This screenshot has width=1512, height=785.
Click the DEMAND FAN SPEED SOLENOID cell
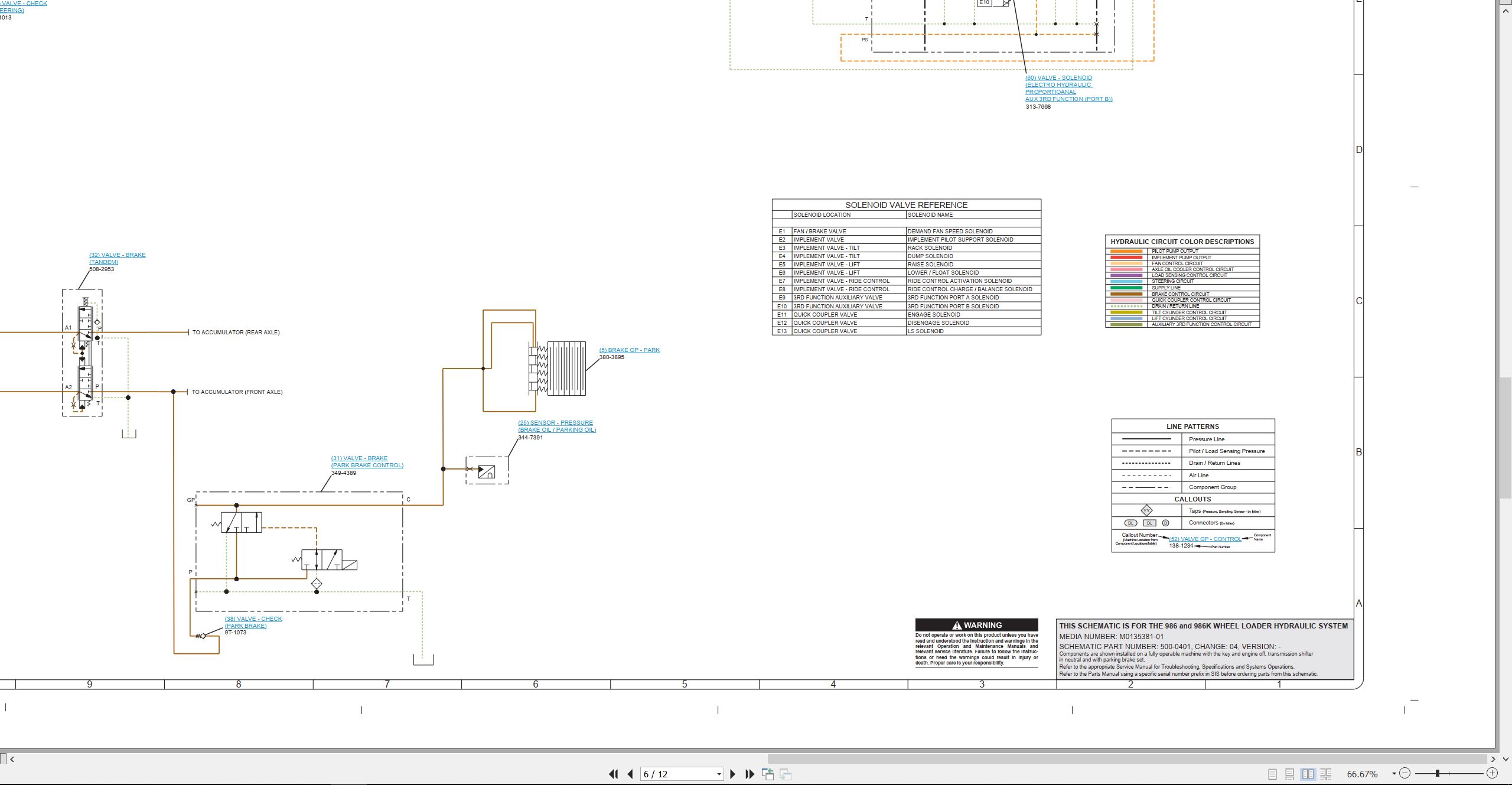pos(973,232)
